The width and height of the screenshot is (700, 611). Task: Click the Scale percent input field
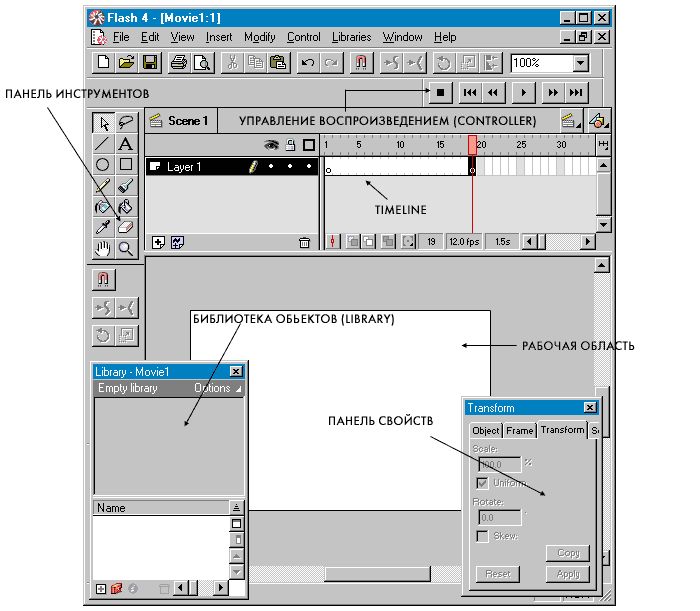tap(500, 465)
